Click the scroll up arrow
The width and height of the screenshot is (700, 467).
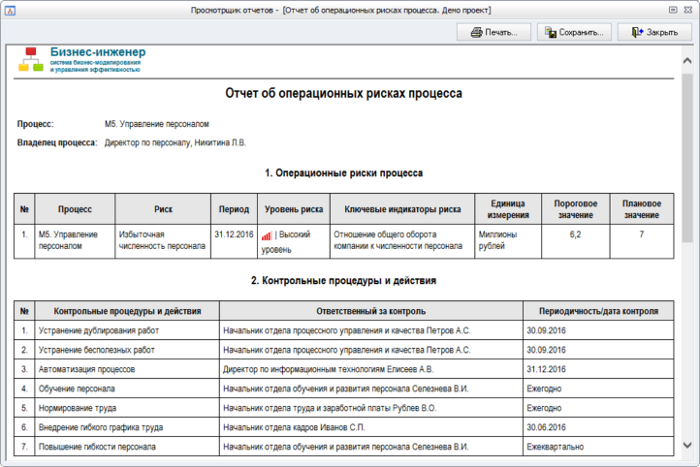687,61
